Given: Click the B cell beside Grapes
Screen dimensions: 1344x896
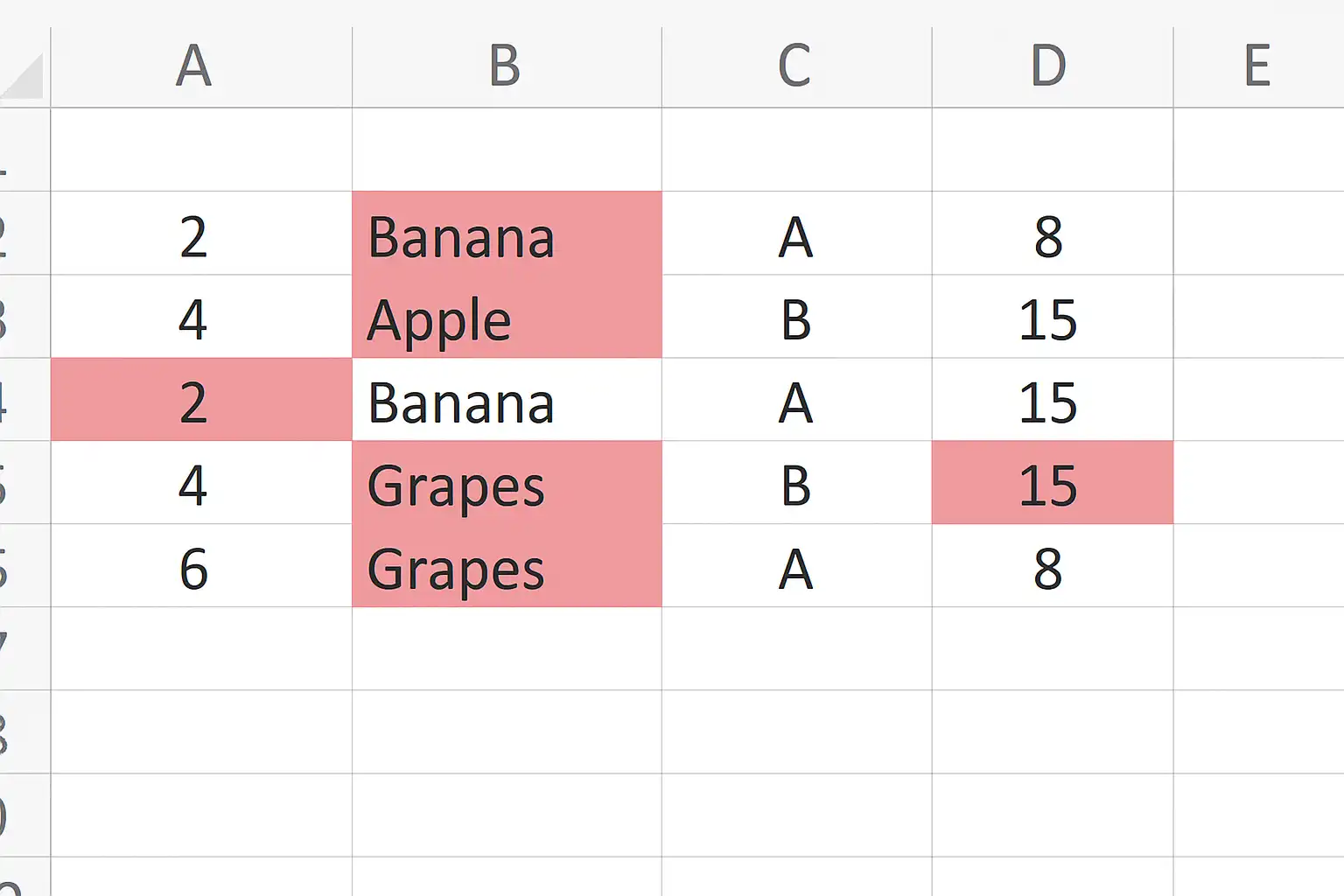Looking at the screenshot, I should (797, 482).
